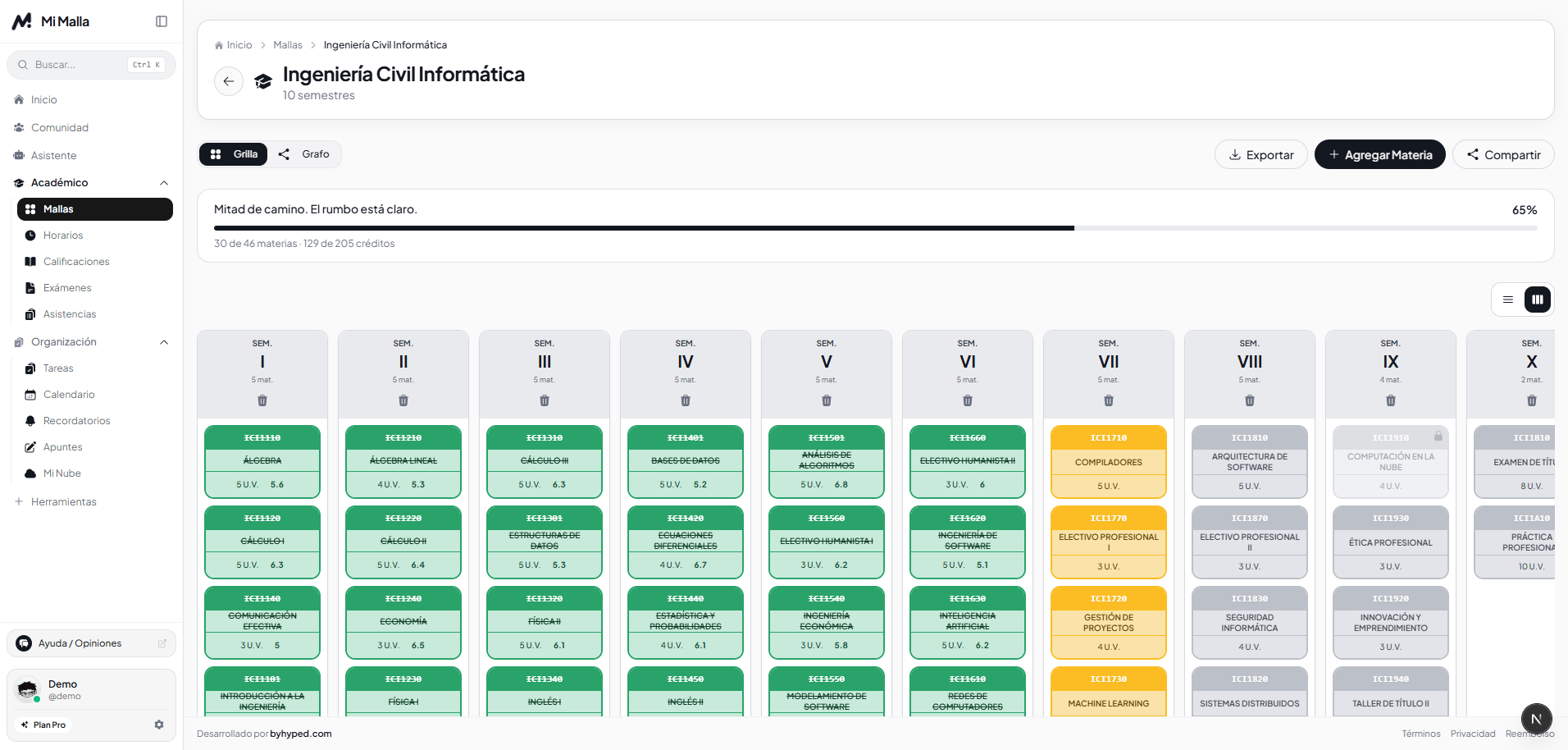This screenshot has height=750, width=1568.
Task: Open the external link icon for Ayuda / Opiniones
Action: 162,643
